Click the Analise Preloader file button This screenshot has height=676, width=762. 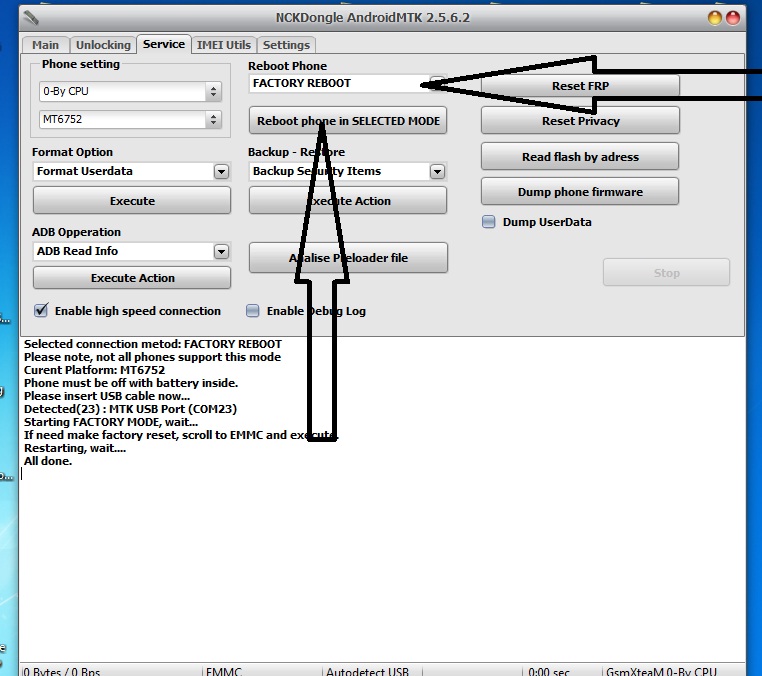(x=348, y=258)
